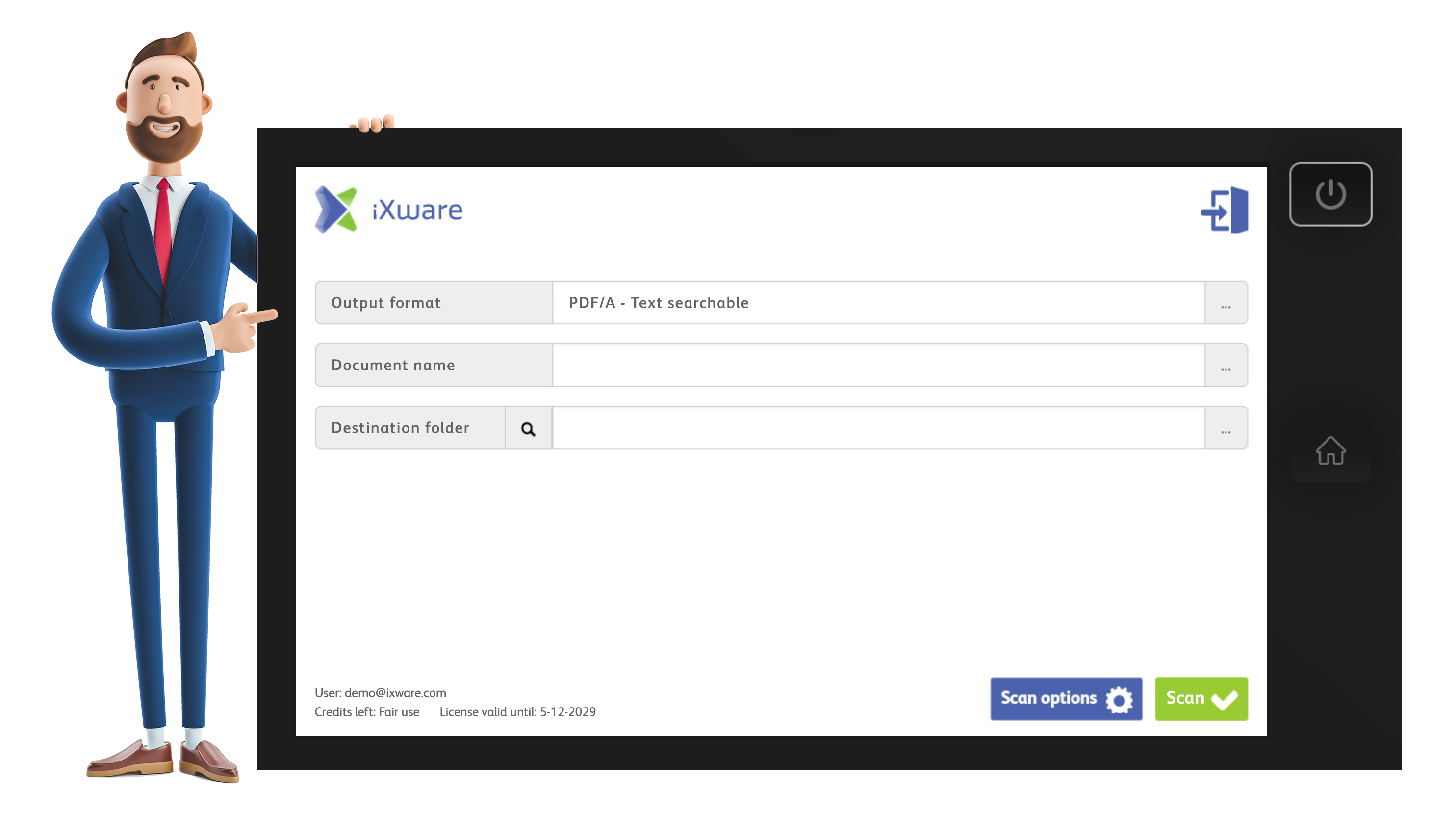Click the gear icon in Scan options
Viewport: 1456px width, 813px height.
coord(1119,699)
